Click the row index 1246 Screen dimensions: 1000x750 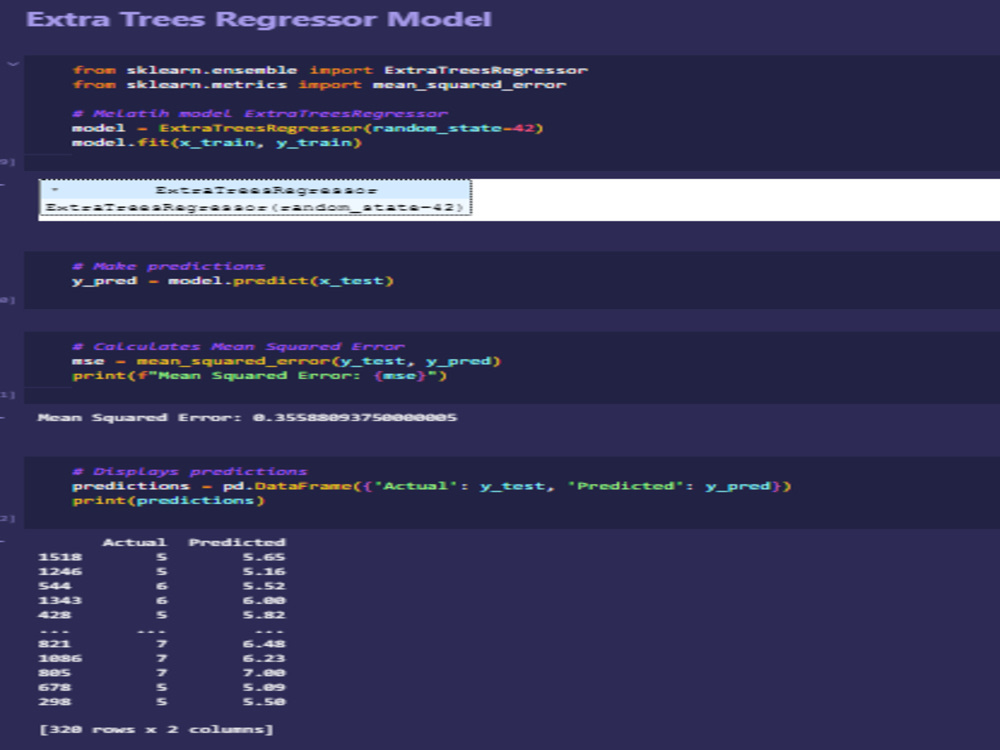60,571
